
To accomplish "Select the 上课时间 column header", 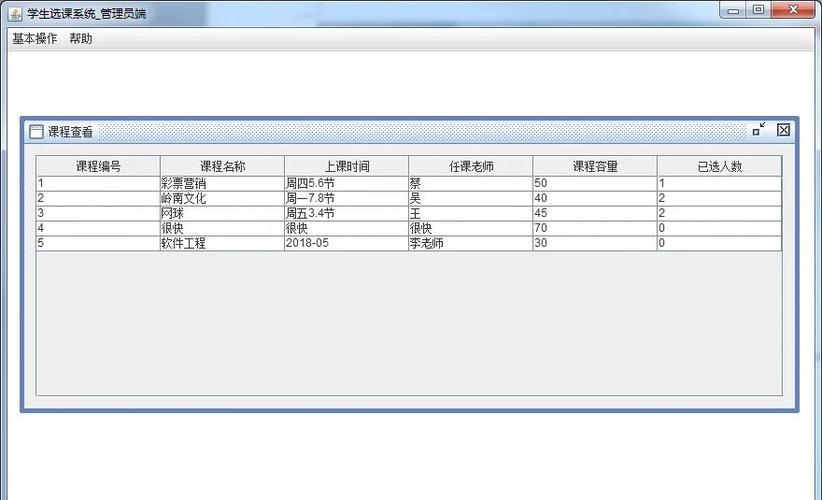I will coord(346,166).
